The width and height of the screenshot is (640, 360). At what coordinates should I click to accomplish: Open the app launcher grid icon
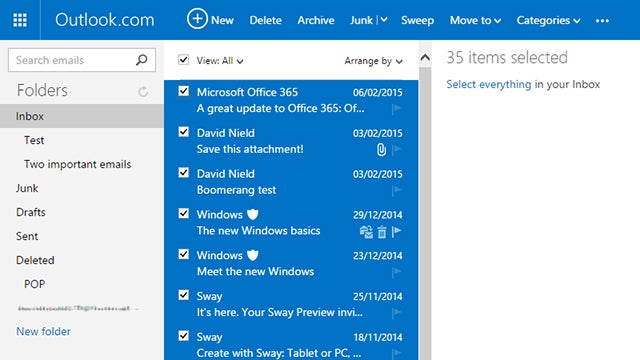[x=20, y=20]
